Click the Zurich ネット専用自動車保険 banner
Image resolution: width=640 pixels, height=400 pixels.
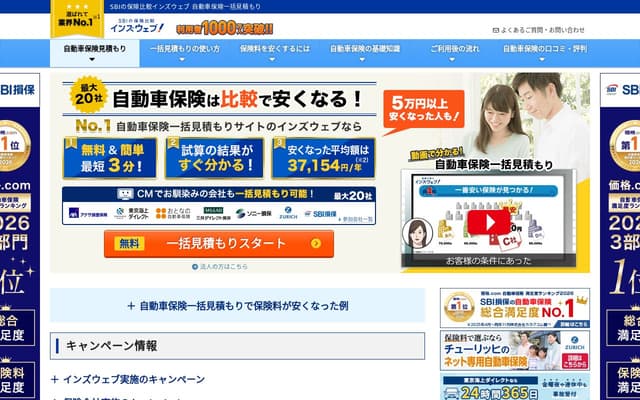515,351
